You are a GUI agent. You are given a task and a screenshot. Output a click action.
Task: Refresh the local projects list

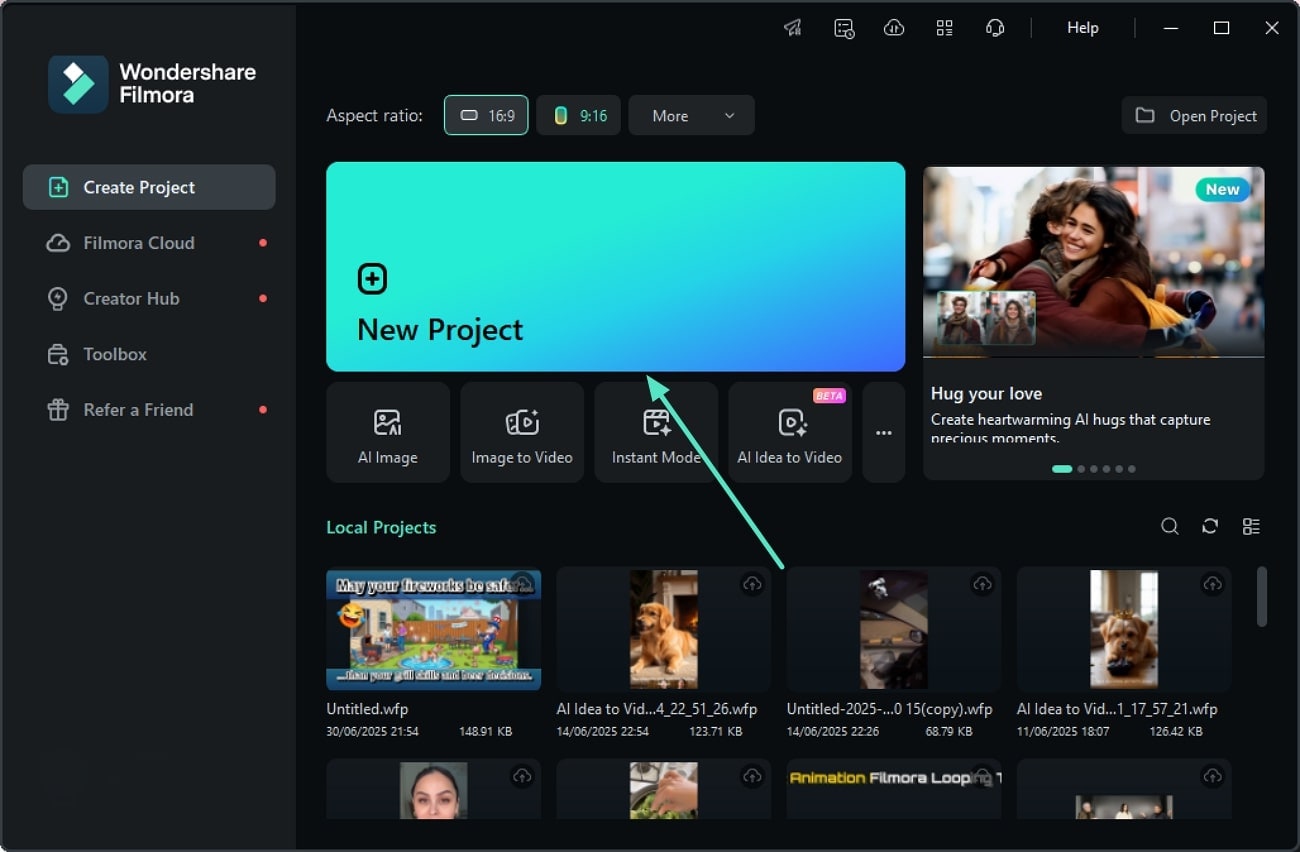1210,526
